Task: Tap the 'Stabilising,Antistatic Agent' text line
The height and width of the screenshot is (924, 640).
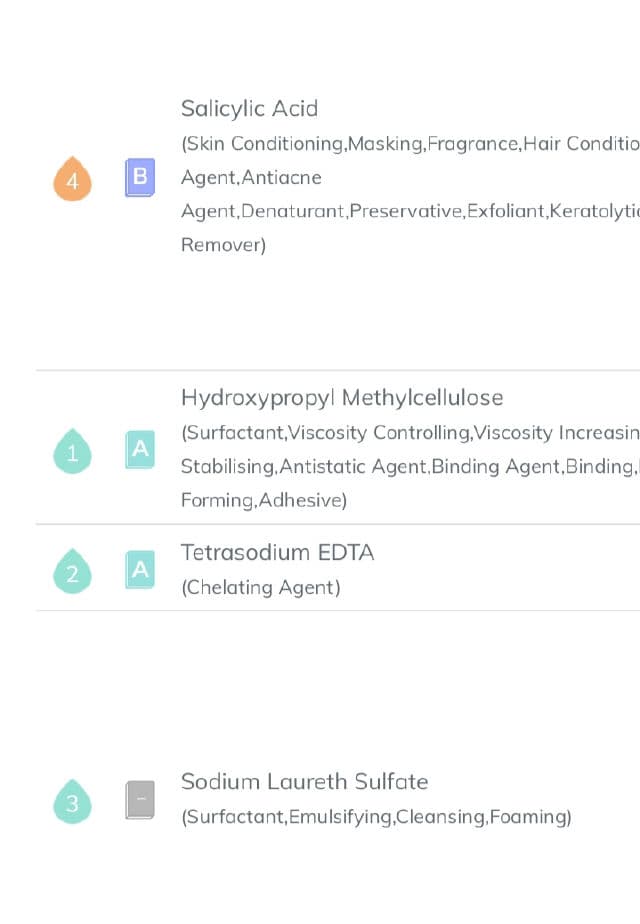Action: click(x=409, y=467)
